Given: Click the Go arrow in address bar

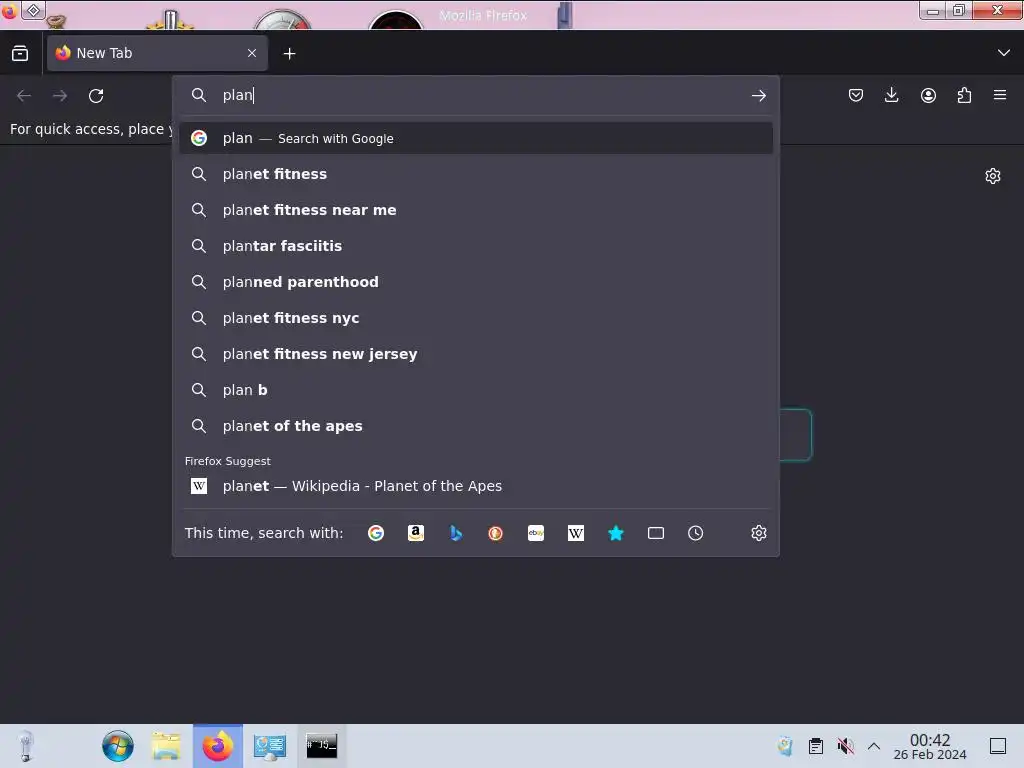Looking at the screenshot, I should [758, 96].
